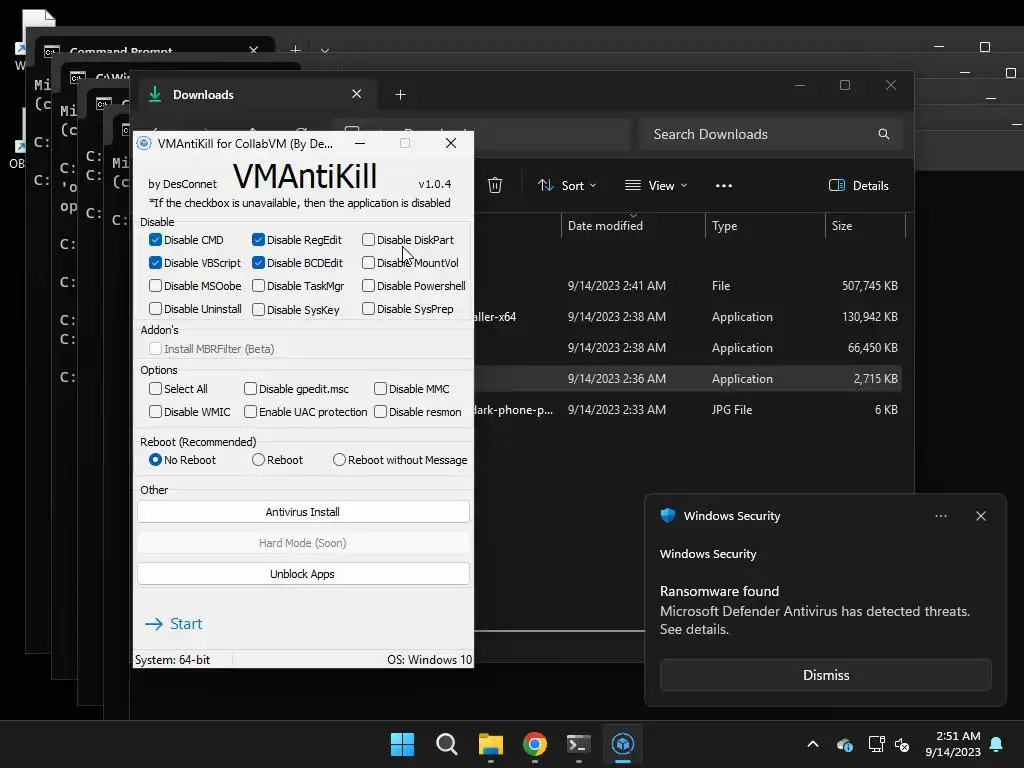1024x768 pixels.
Task: Select the Application row sized 2,715 KB
Action: tap(688, 379)
